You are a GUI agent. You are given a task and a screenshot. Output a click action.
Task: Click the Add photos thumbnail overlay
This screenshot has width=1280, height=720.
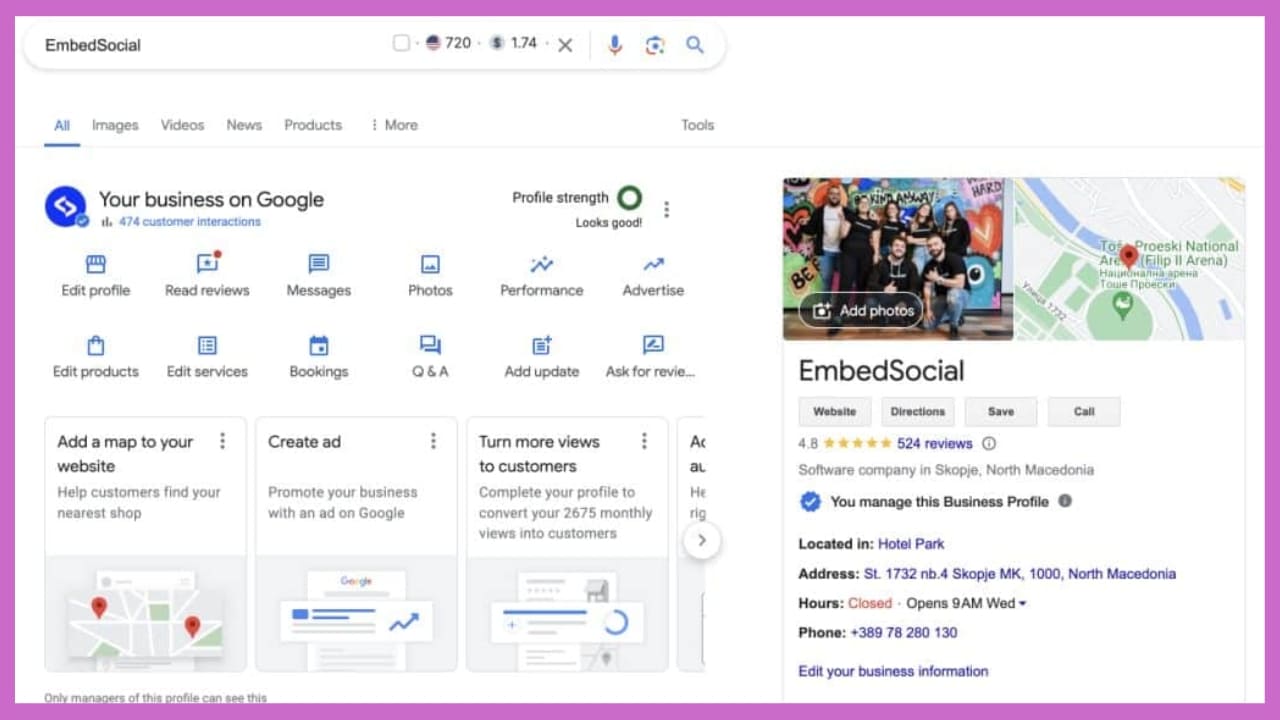tap(860, 311)
